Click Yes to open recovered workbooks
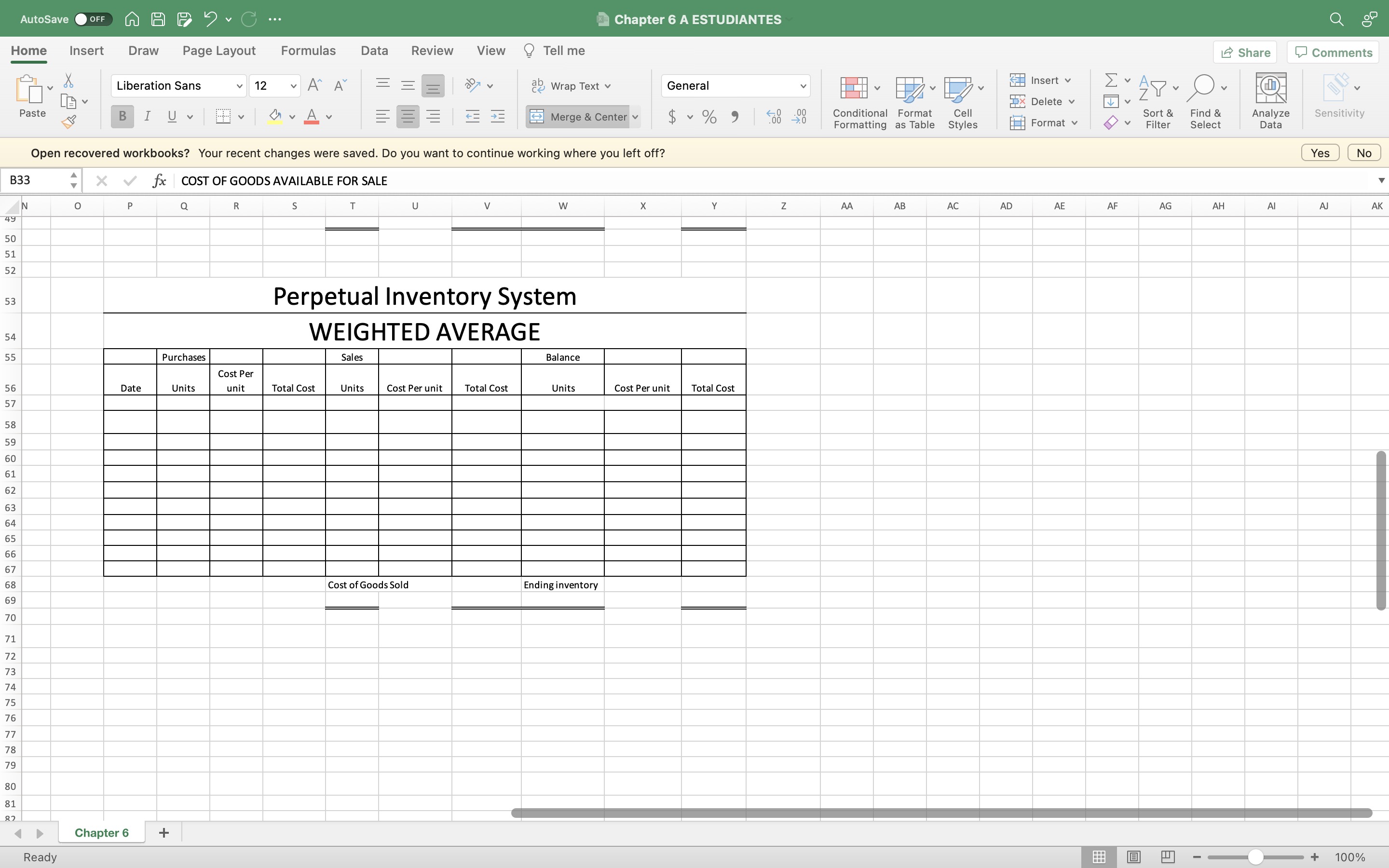The image size is (1389, 868). (1320, 153)
